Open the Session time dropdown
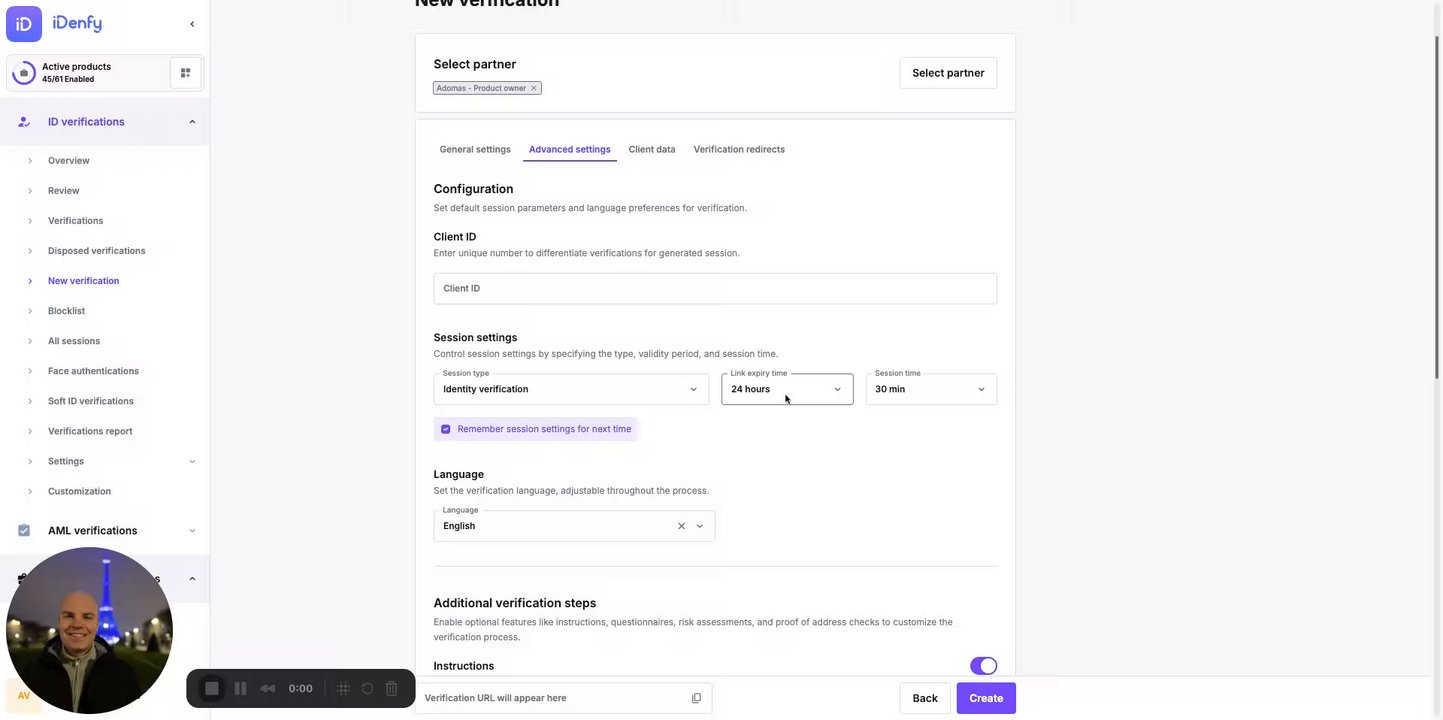 pyautogui.click(x=930, y=389)
